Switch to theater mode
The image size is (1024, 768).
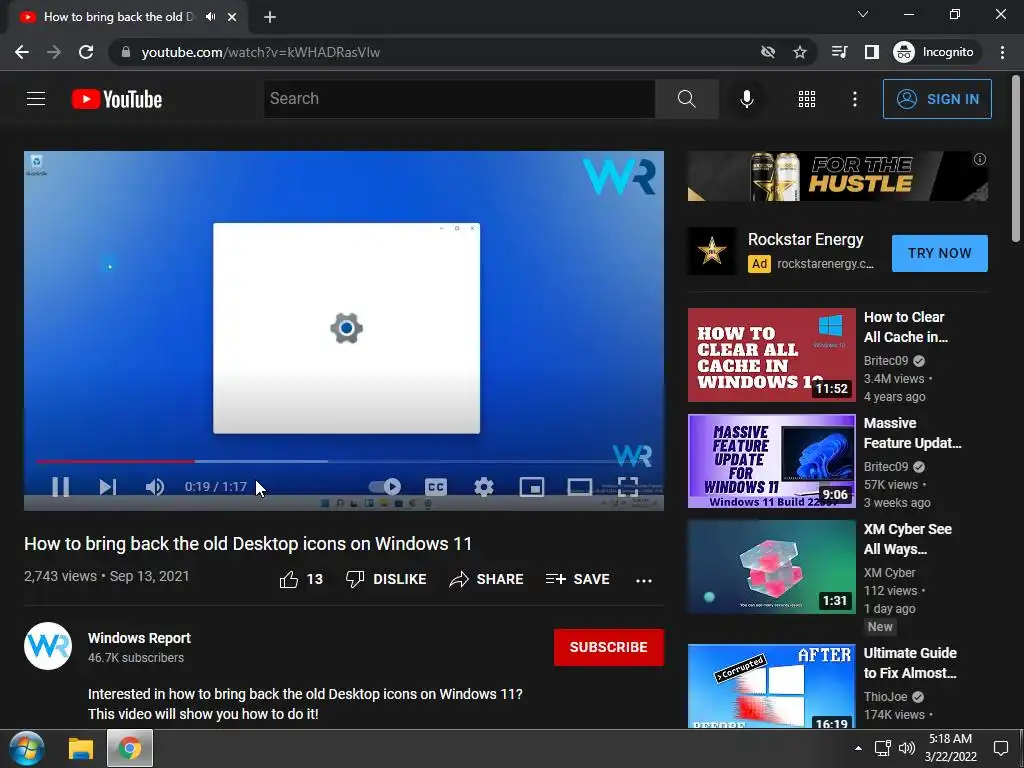click(579, 487)
